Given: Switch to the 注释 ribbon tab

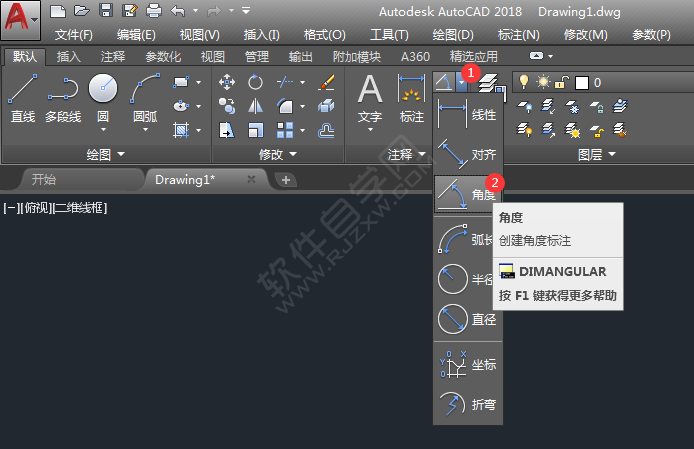Looking at the screenshot, I should coord(113,57).
